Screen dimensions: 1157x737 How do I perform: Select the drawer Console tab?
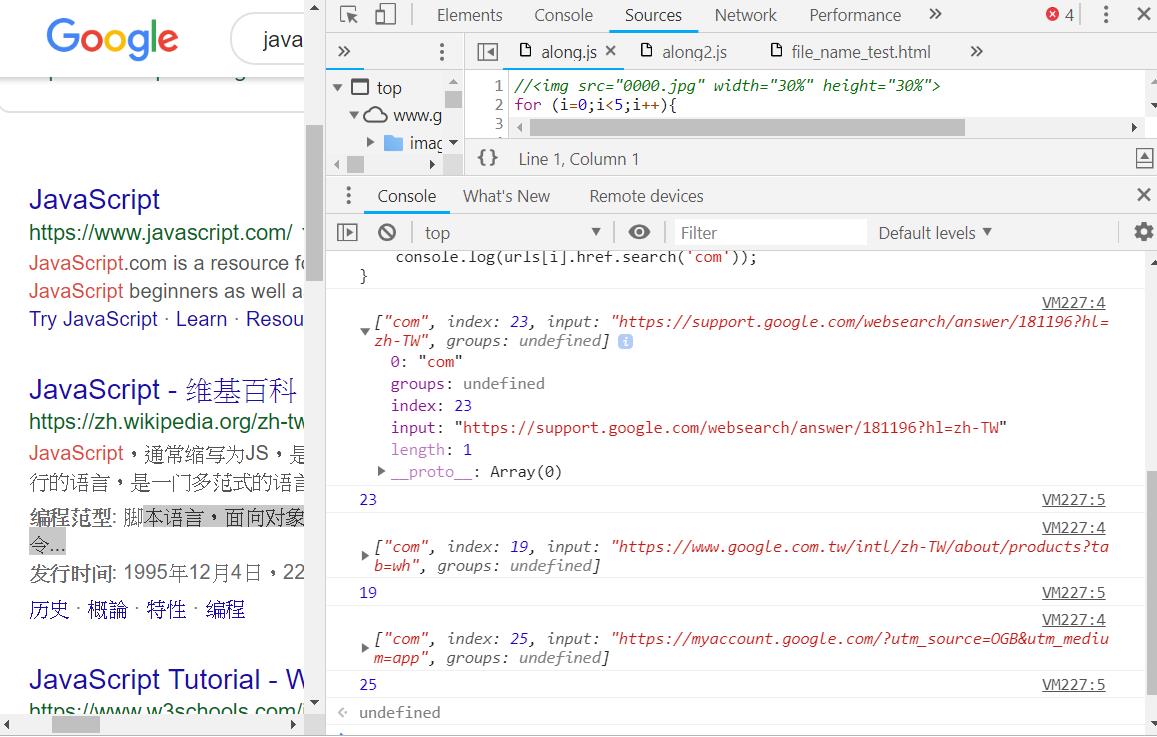[x=407, y=196]
